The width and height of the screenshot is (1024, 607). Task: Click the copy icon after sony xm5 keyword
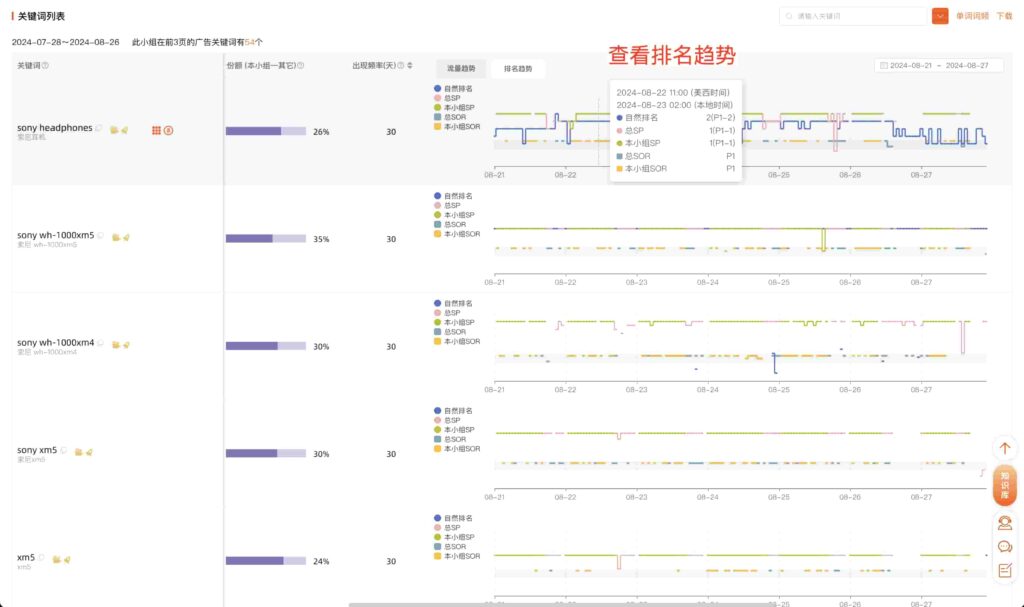[x=65, y=451]
